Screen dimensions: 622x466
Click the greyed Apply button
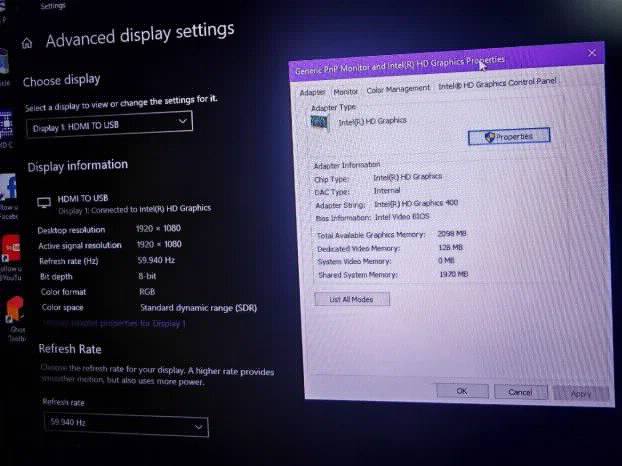[580, 393]
